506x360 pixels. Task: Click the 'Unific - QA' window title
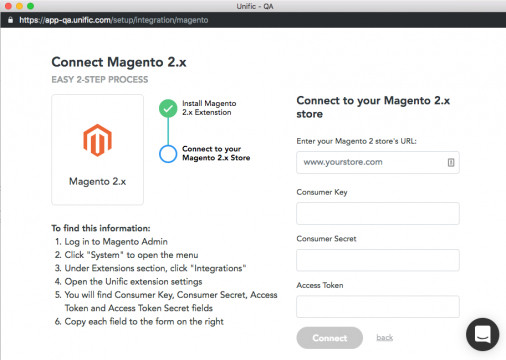[255, 6]
